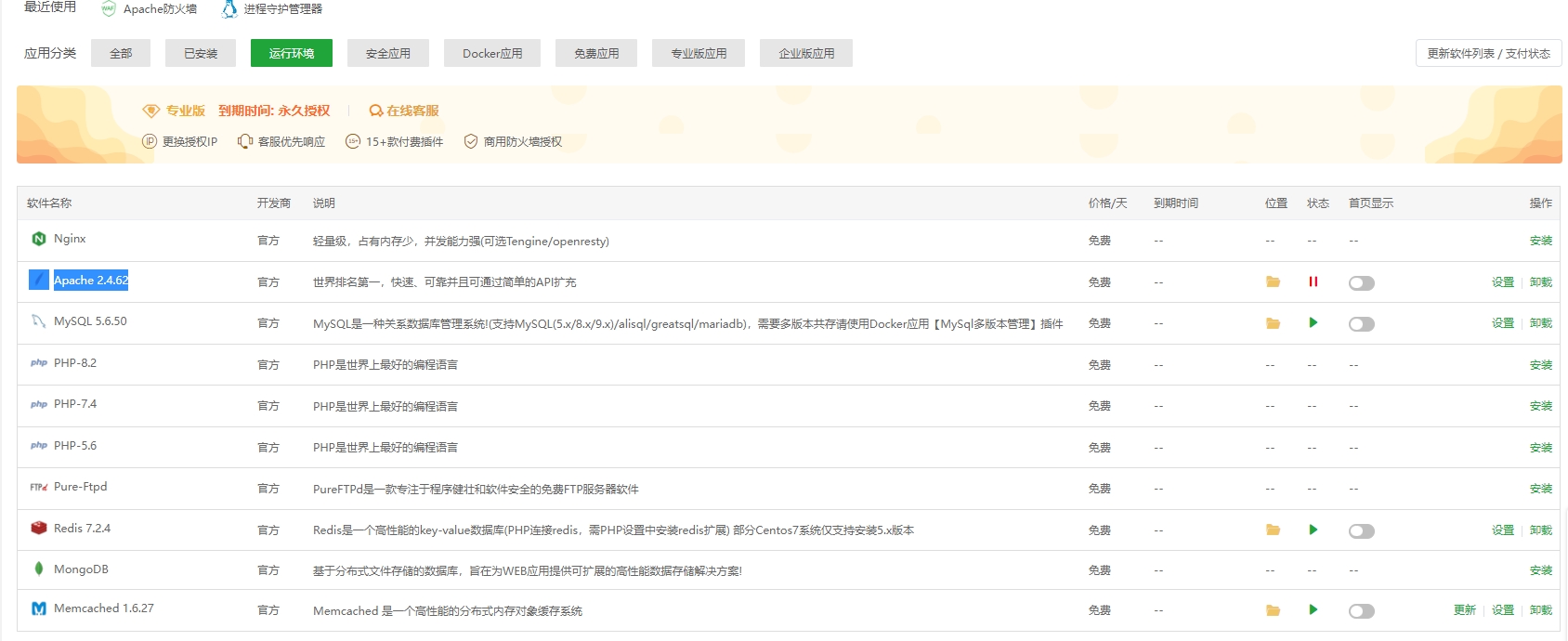The width and height of the screenshot is (1568, 641).
Task: Update Memcached via 更新 link
Action: pyautogui.click(x=1465, y=610)
